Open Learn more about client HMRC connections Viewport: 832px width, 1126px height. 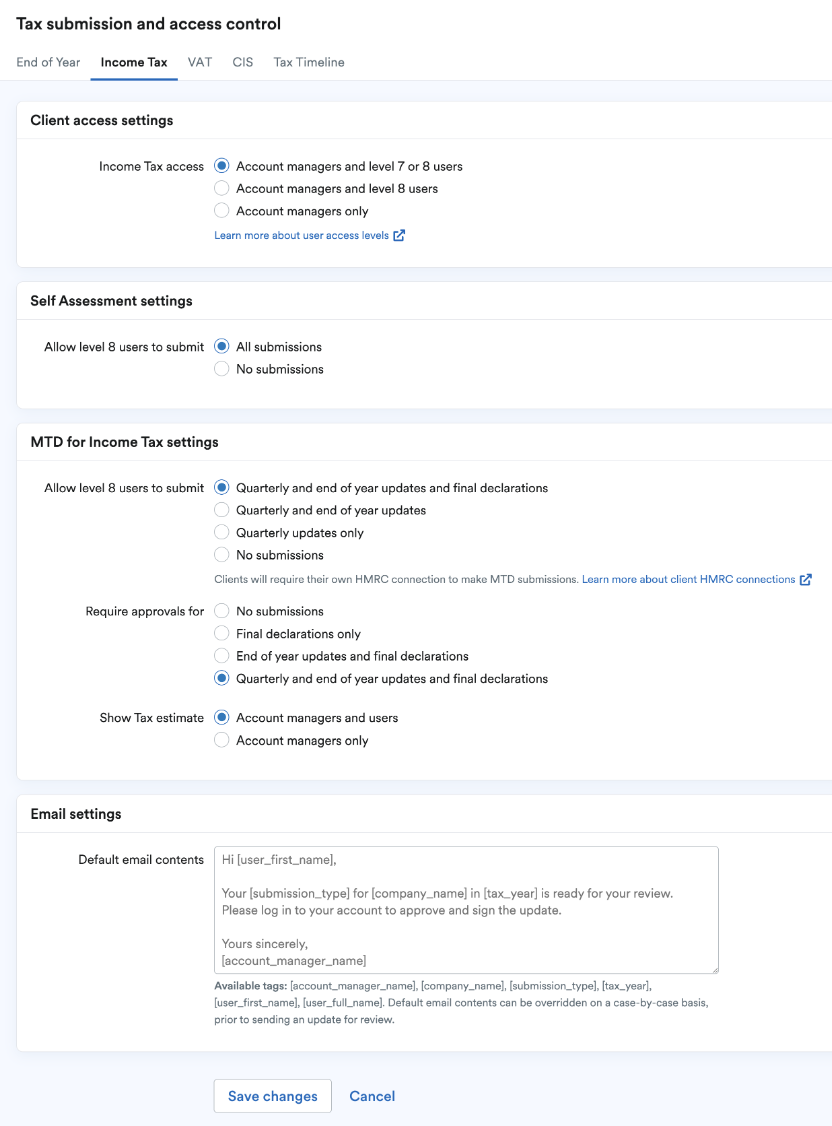tap(688, 580)
